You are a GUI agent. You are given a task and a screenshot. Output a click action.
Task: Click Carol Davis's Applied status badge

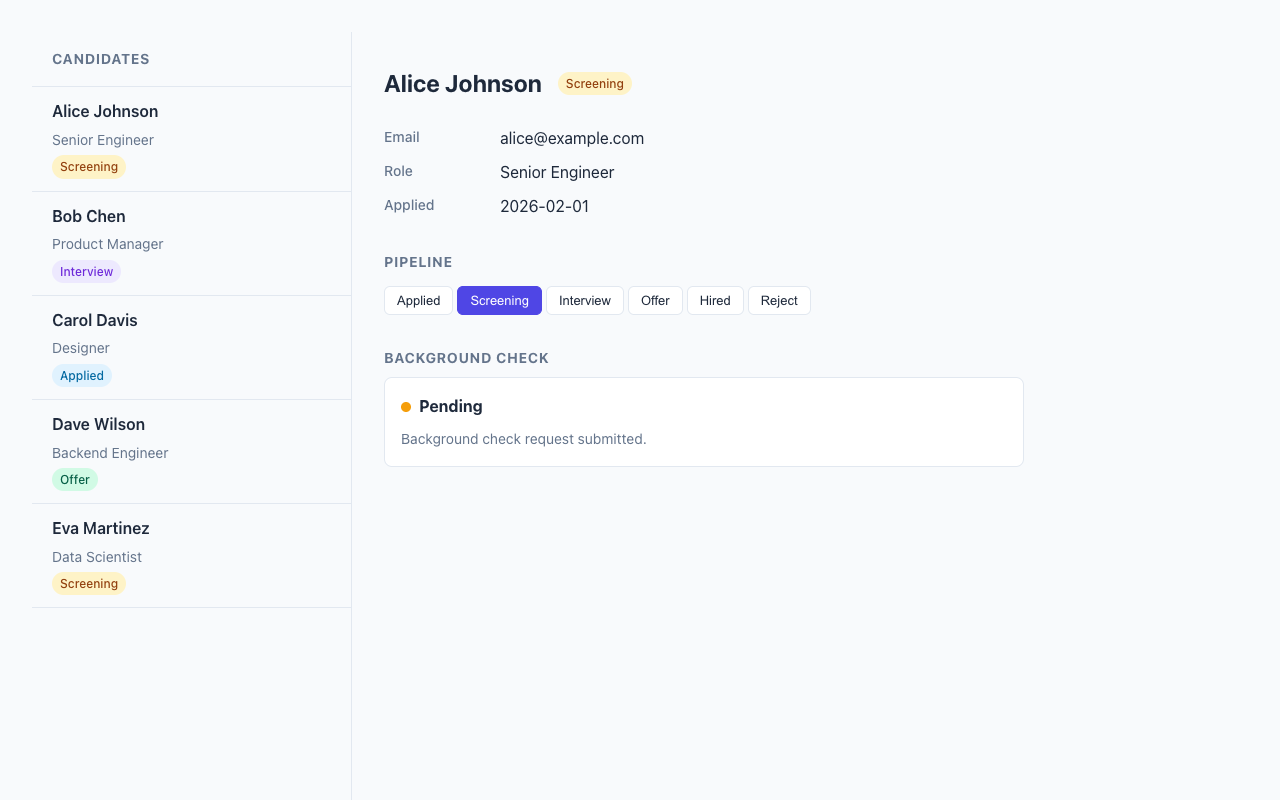tap(82, 376)
